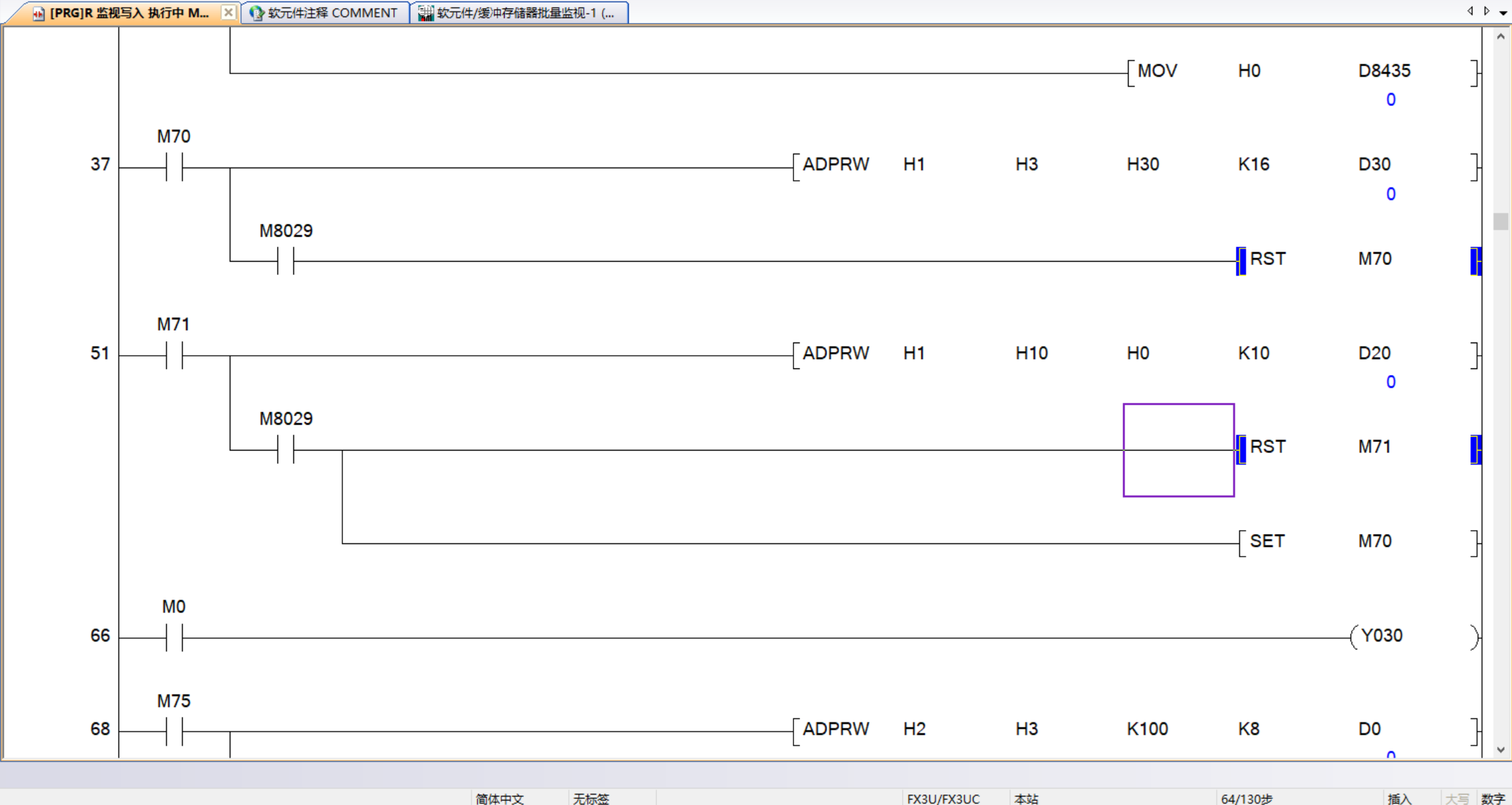The height and width of the screenshot is (805, 1512).
Task: Open the tab list dropdown arrow
Action: point(1503,12)
